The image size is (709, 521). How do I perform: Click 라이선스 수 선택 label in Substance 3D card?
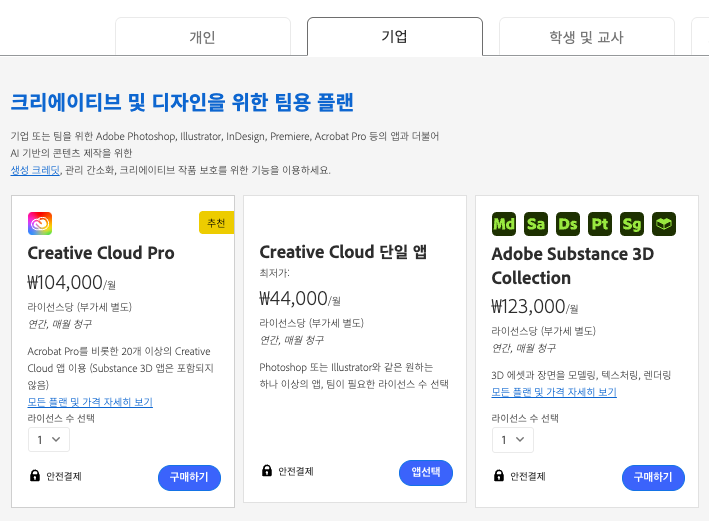[525, 418]
